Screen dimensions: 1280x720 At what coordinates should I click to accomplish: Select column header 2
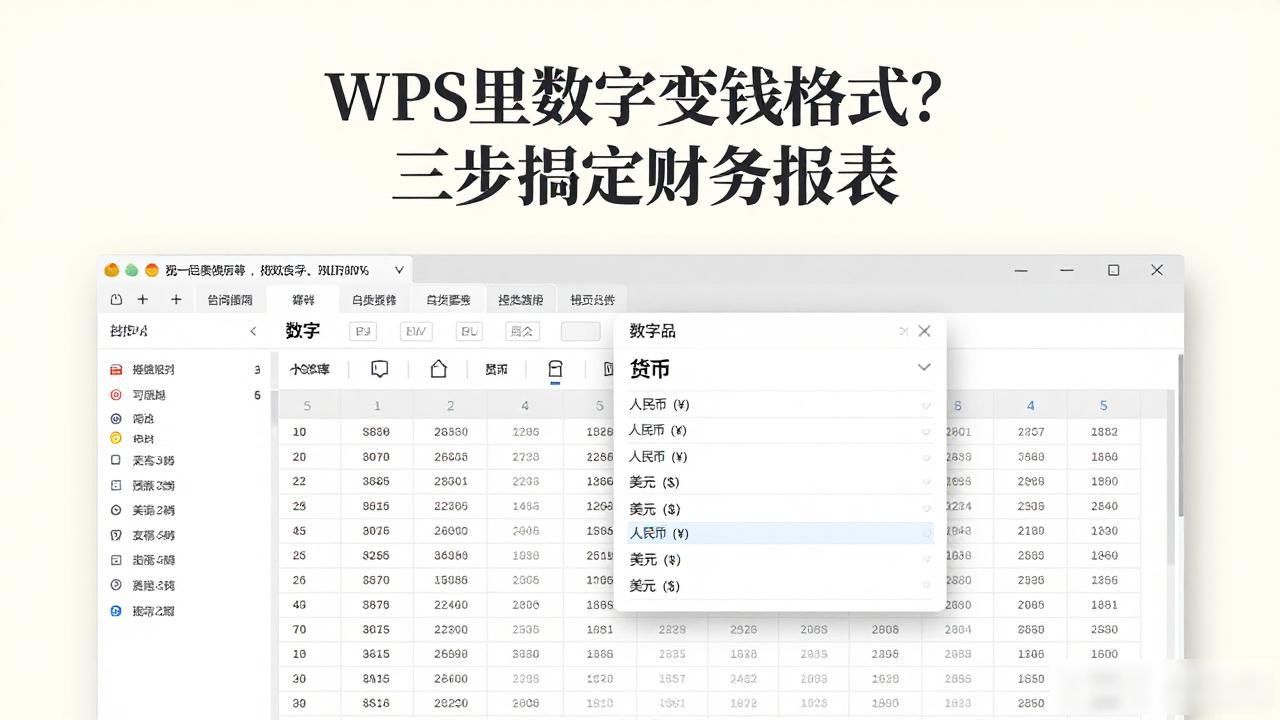(451, 405)
